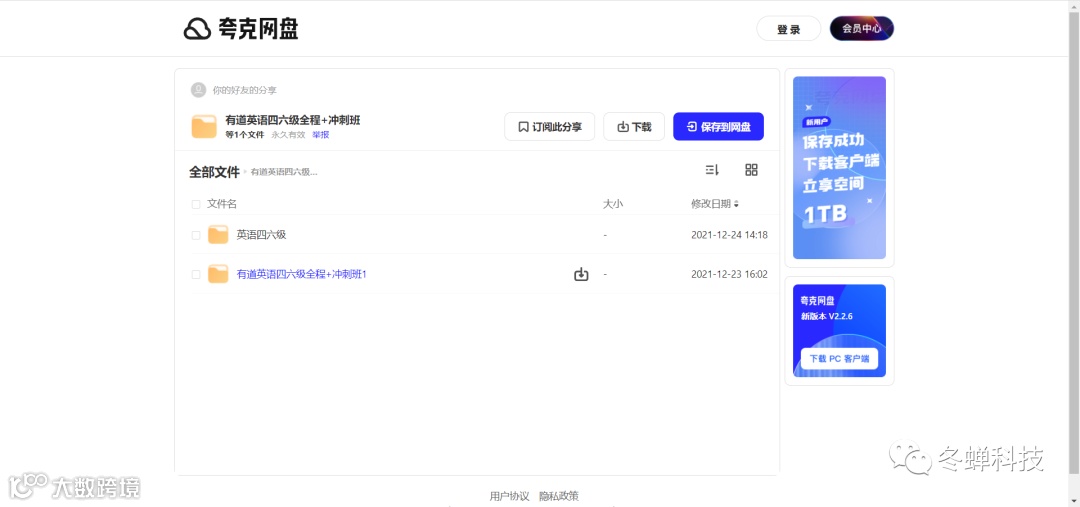This screenshot has height=507, width=1080.
Task: Open the 用户协议 link
Action: 509,496
